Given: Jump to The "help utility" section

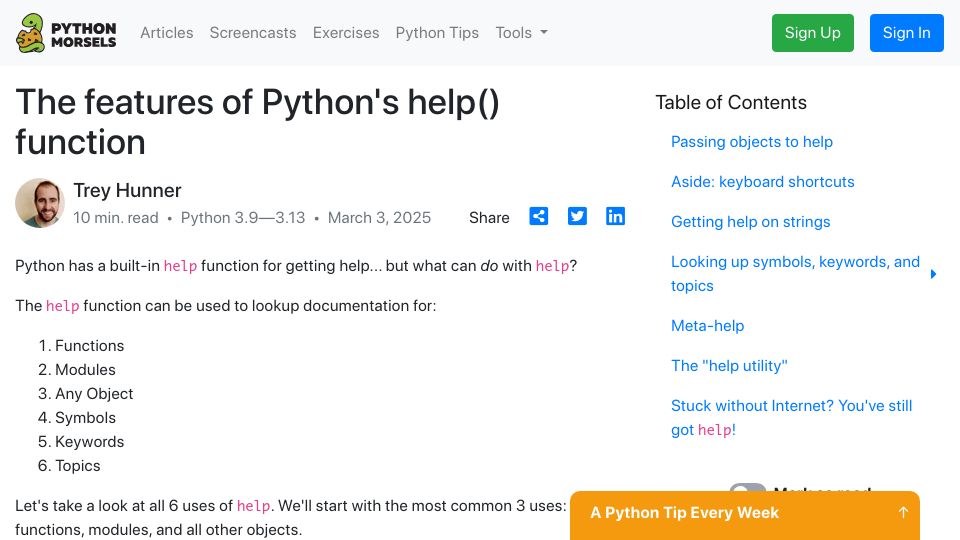Looking at the screenshot, I should (x=729, y=366).
